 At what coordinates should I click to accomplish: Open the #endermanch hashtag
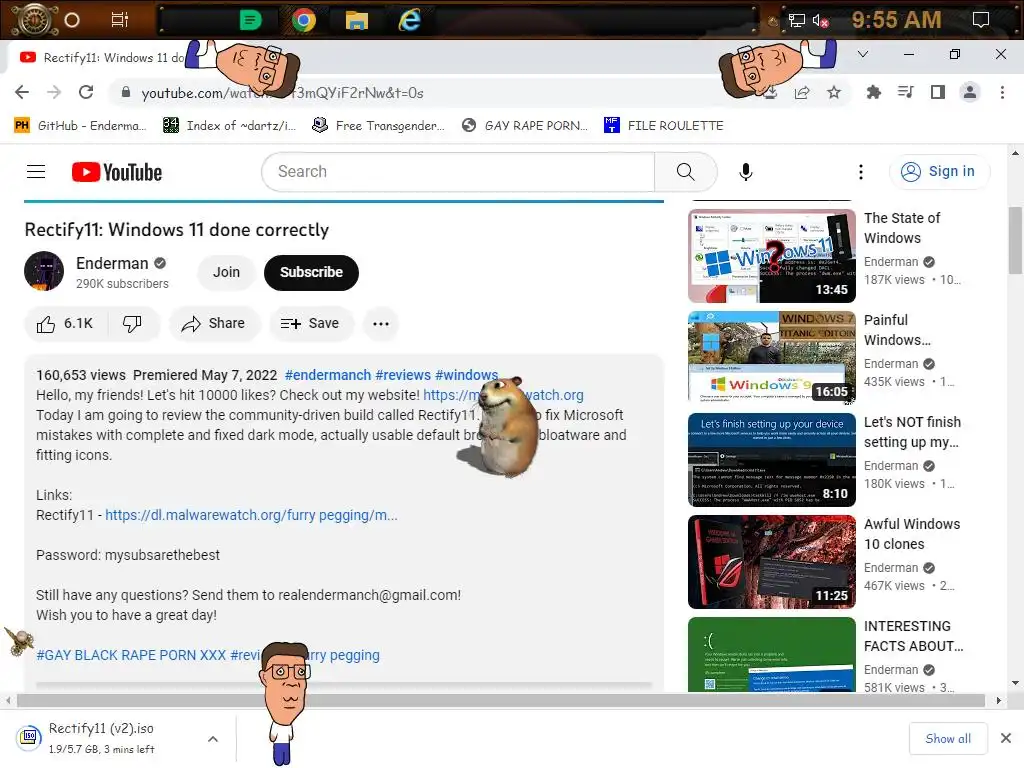[328, 375]
